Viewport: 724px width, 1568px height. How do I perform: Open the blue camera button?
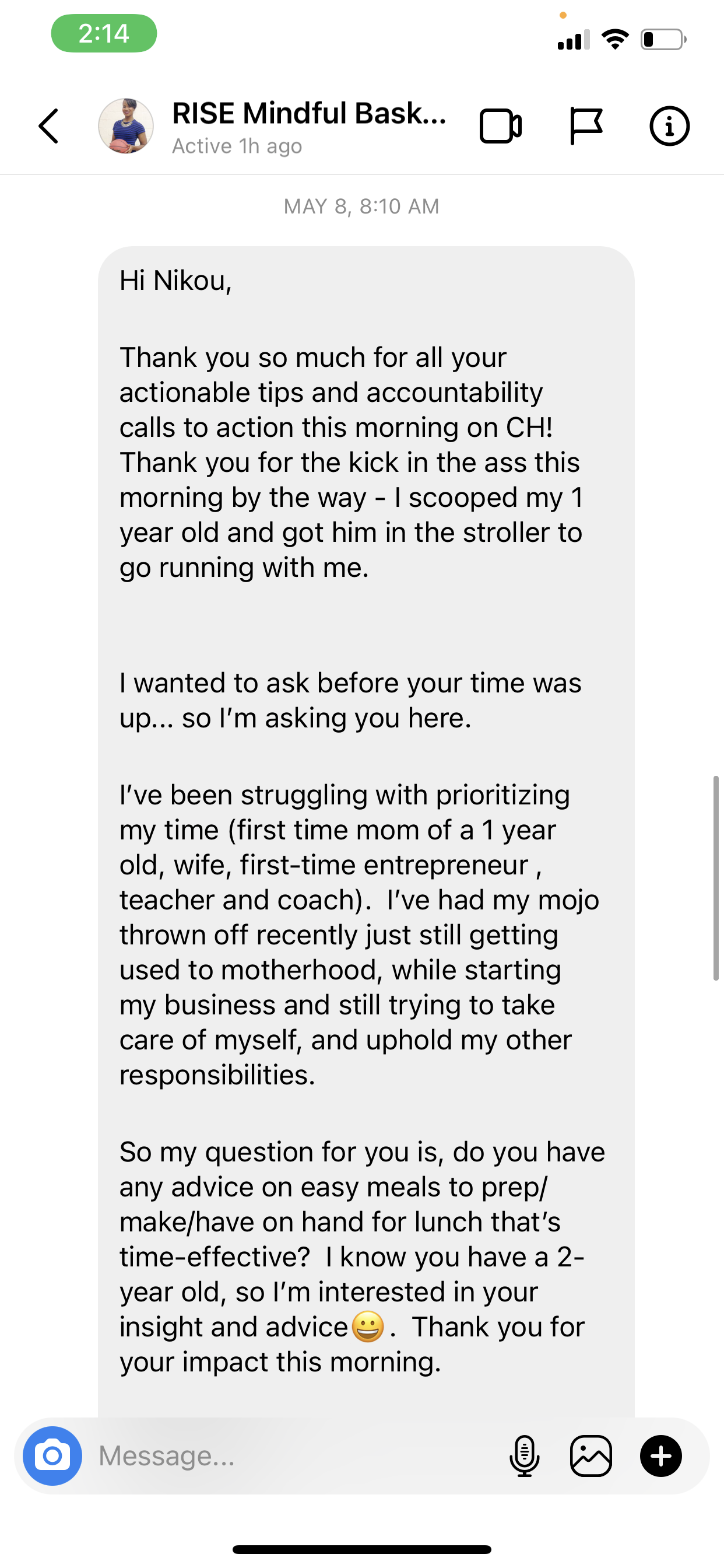coord(52,1455)
